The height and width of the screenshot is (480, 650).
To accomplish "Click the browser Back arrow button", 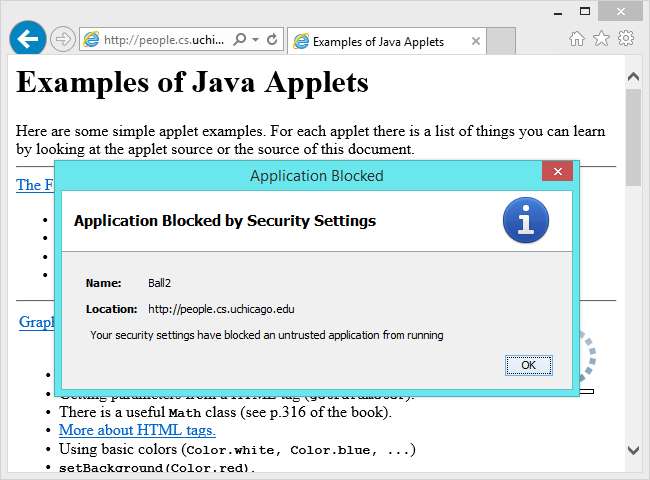I will click(x=28, y=39).
